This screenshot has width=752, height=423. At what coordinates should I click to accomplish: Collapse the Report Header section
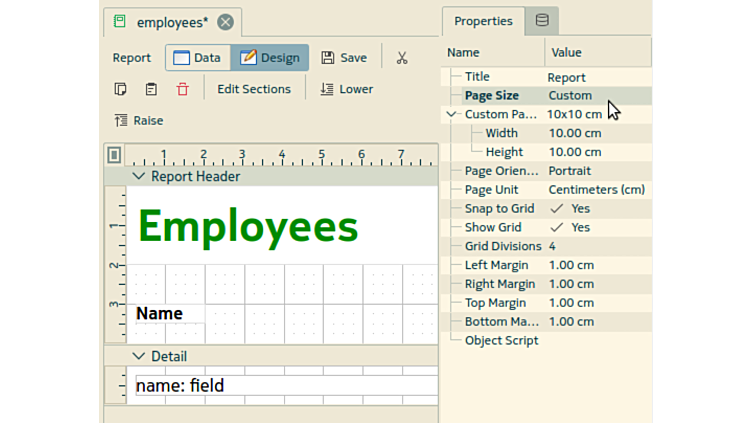click(139, 177)
